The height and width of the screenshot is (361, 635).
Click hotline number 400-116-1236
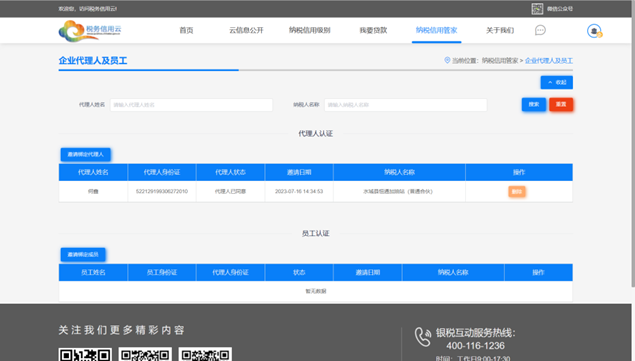tap(475, 346)
